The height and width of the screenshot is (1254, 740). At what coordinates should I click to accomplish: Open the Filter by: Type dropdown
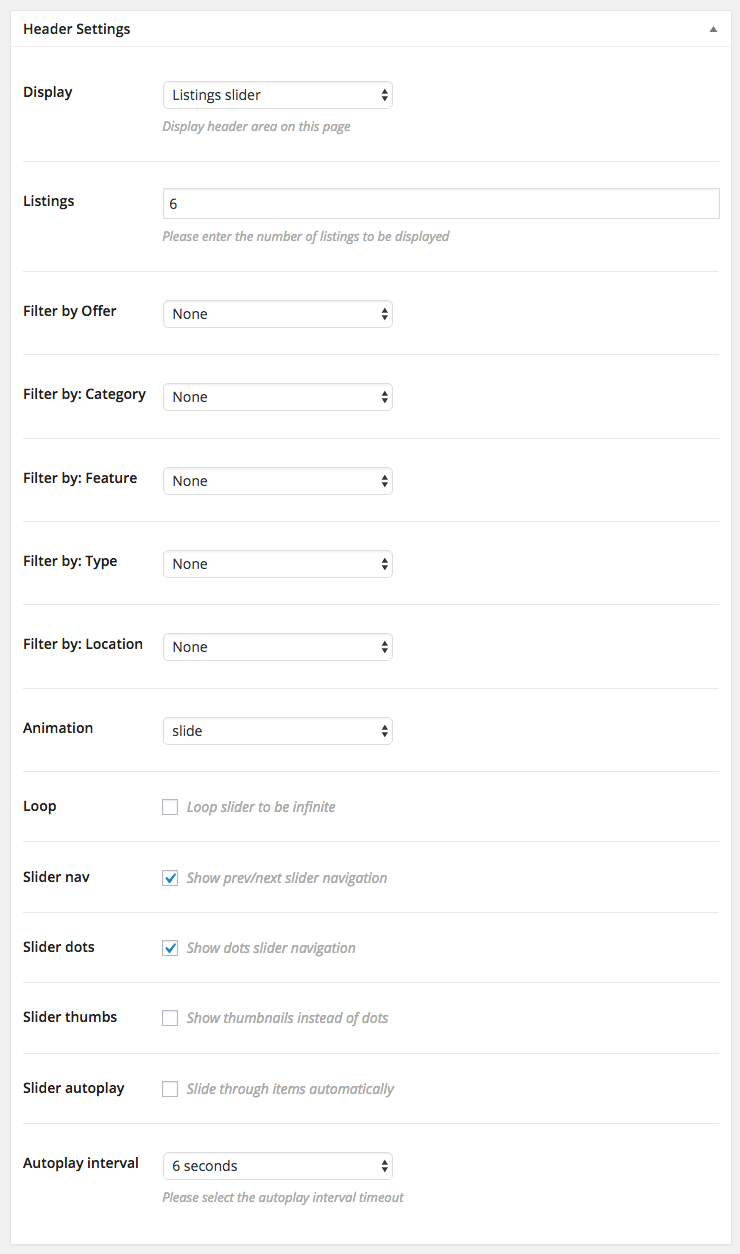click(277, 564)
